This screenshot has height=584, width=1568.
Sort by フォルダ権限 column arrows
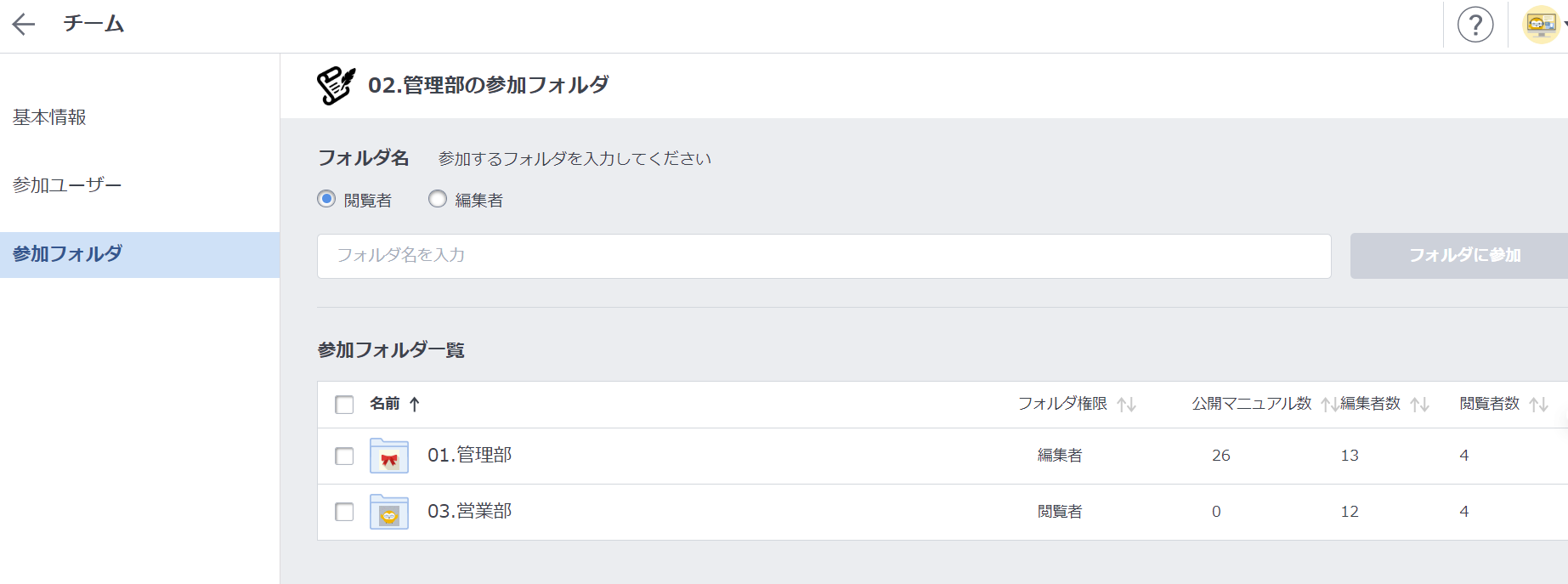pos(1127,405)
